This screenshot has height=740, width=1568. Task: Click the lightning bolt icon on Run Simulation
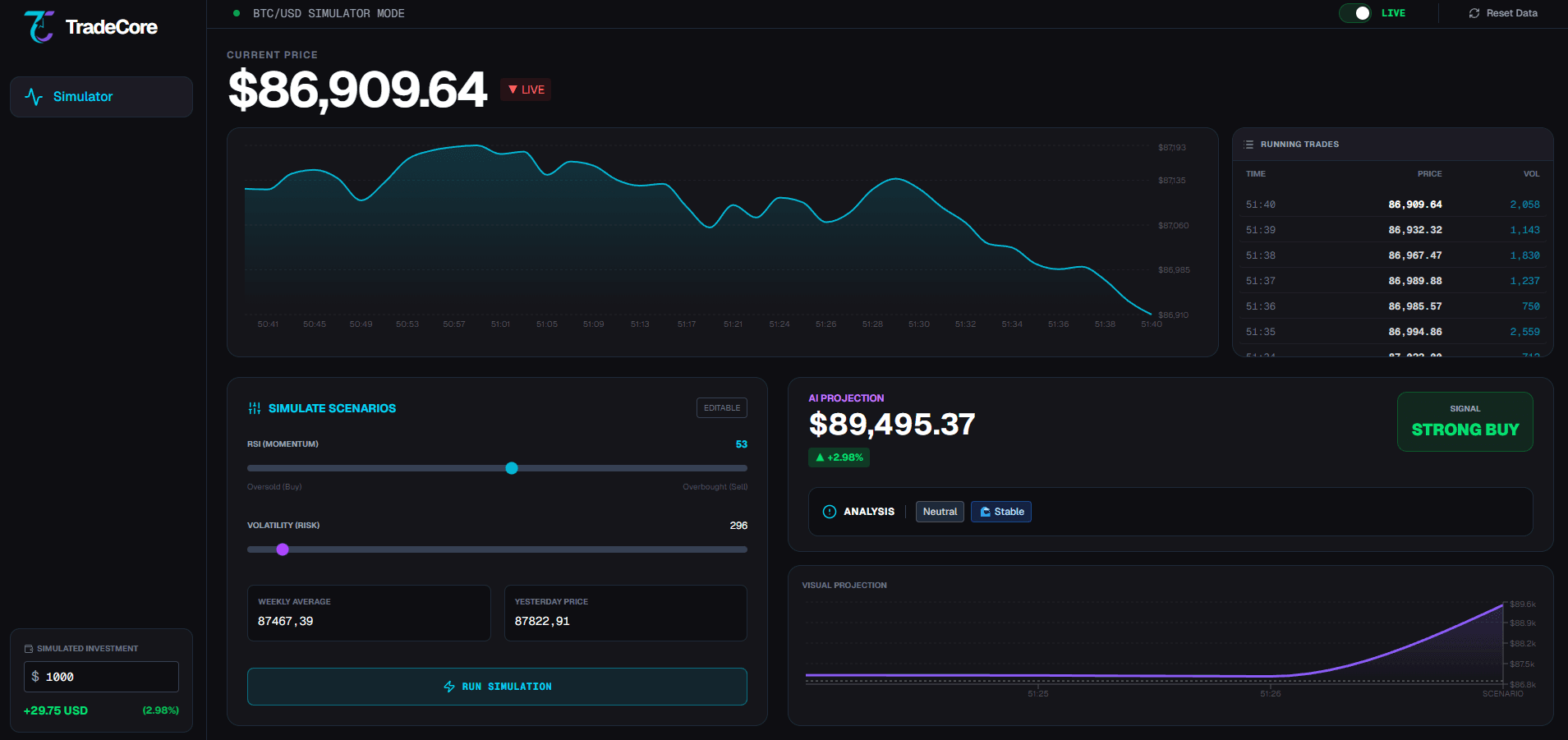pyautogui.click(x=449, y=687)
